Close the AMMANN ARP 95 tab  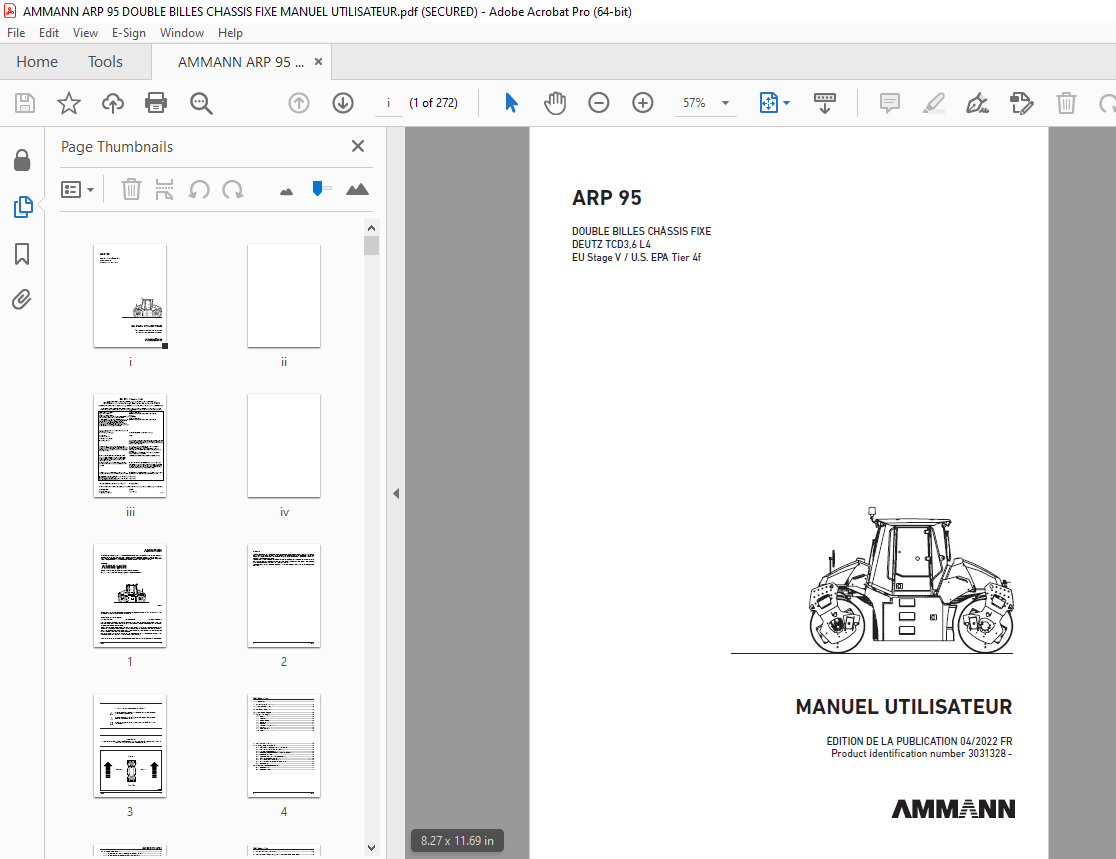tap(318, 62)
